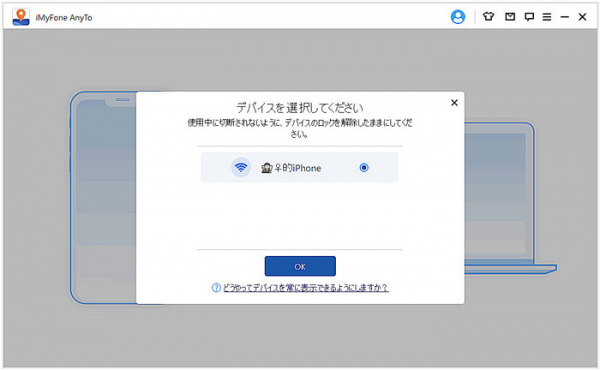Screen dimensions: 600x370
Task: Open the feedback chat bubble icon
Action: pyautogui.click(x=529, y=17)
